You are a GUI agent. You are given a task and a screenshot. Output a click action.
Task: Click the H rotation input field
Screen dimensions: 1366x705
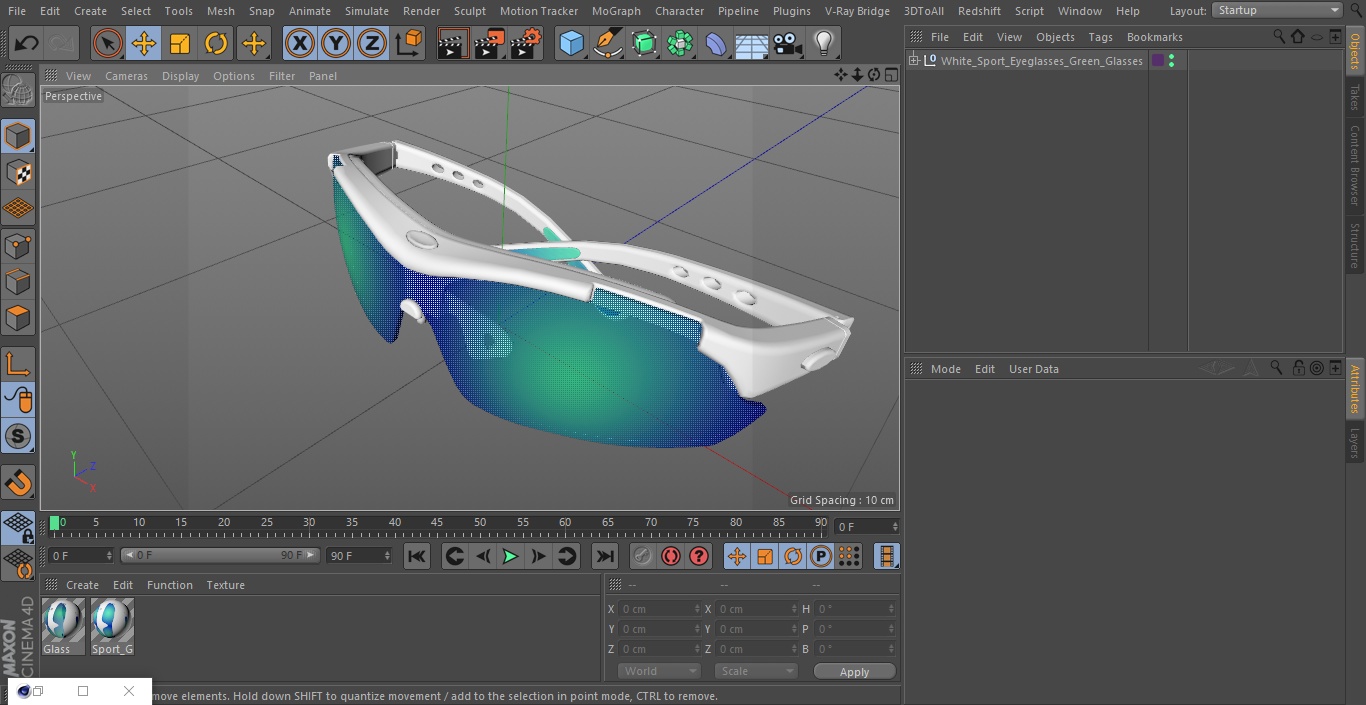point(857,609)
